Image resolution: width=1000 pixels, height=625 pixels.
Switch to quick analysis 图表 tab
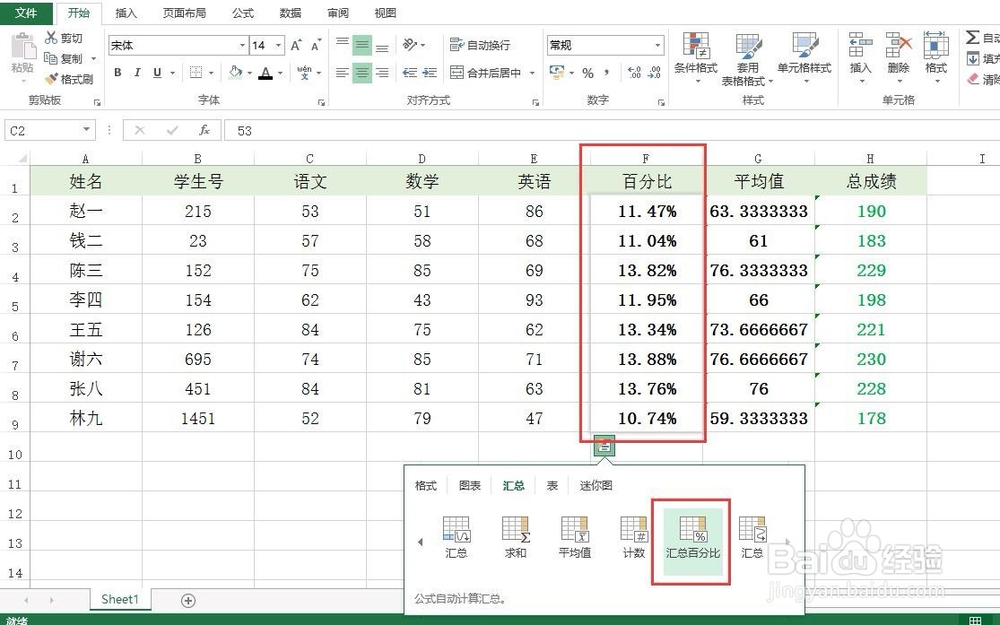(x=470, y=485)
